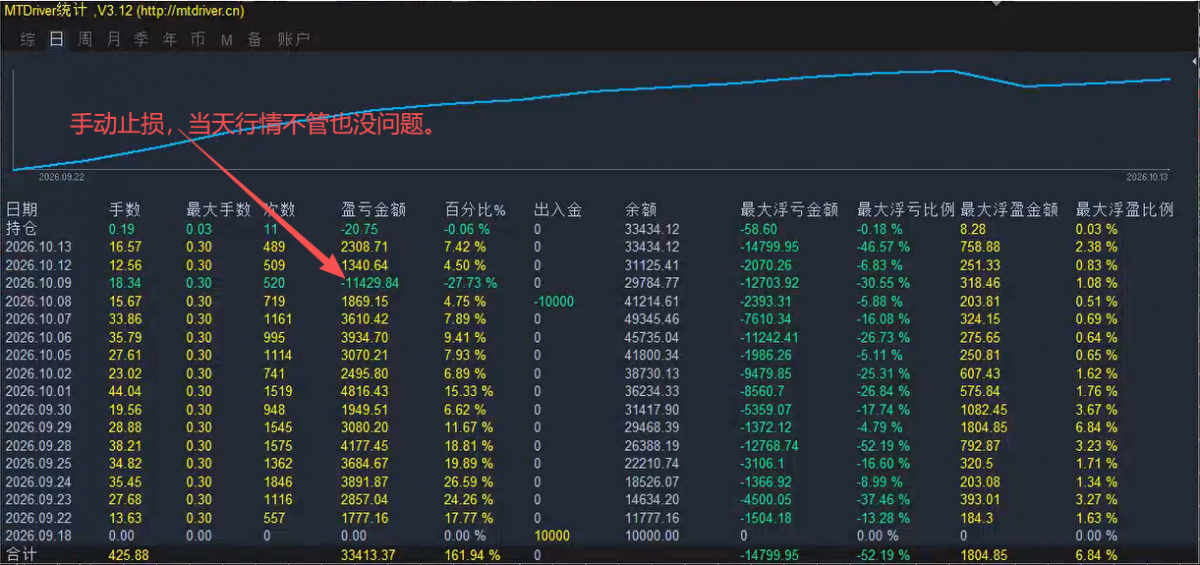Click the 出入金 column header
The width and height of the screenshot is (1200, 565).
(558, 210)
